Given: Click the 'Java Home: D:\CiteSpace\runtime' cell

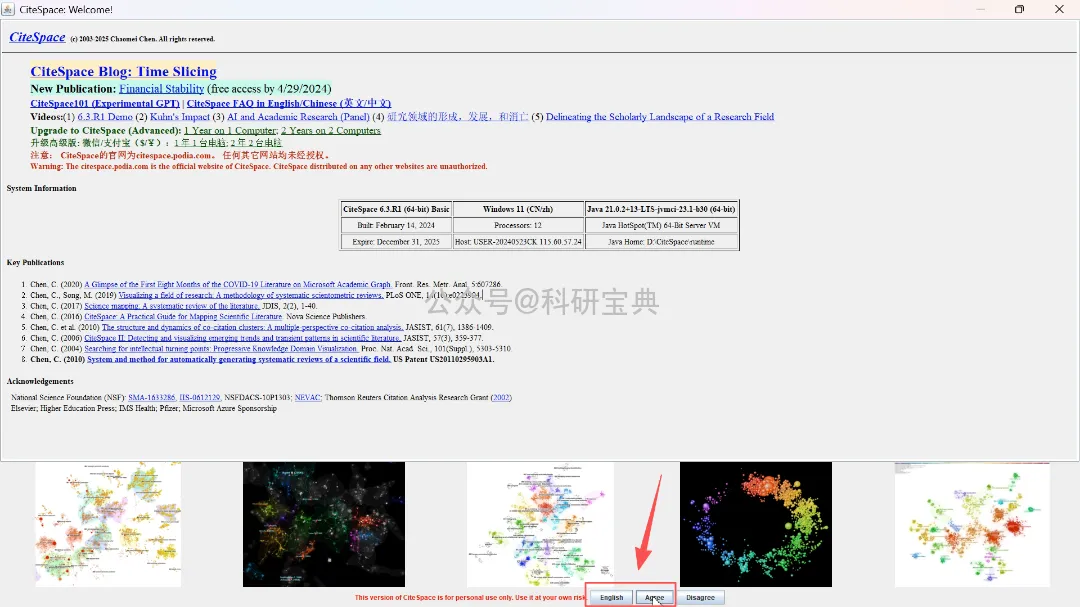Looking at the screenshot, I should 661,242.
